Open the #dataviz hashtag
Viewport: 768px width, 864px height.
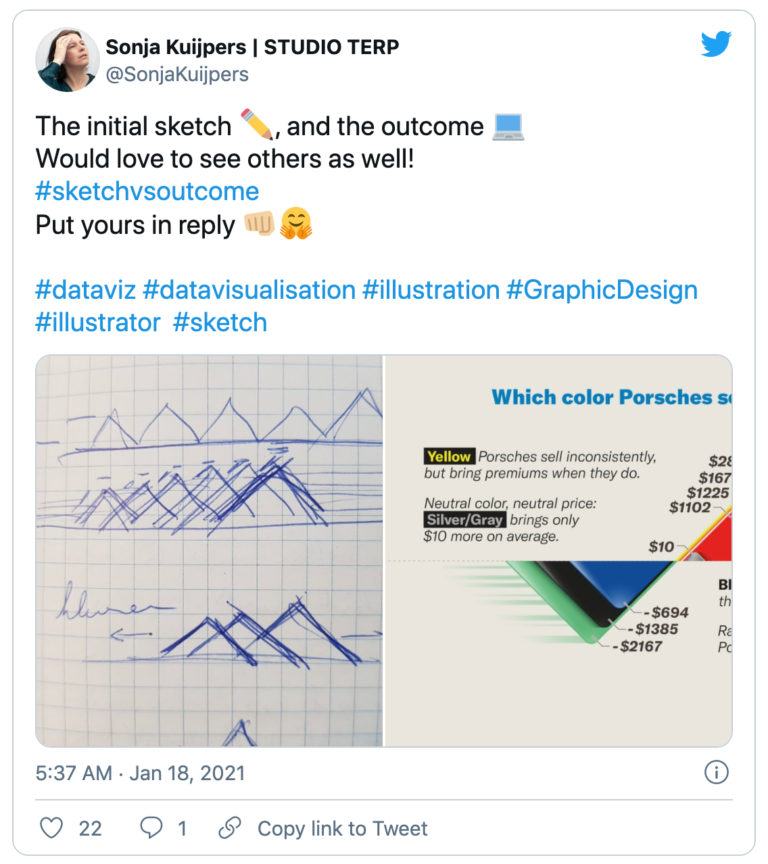pos(86,290)
